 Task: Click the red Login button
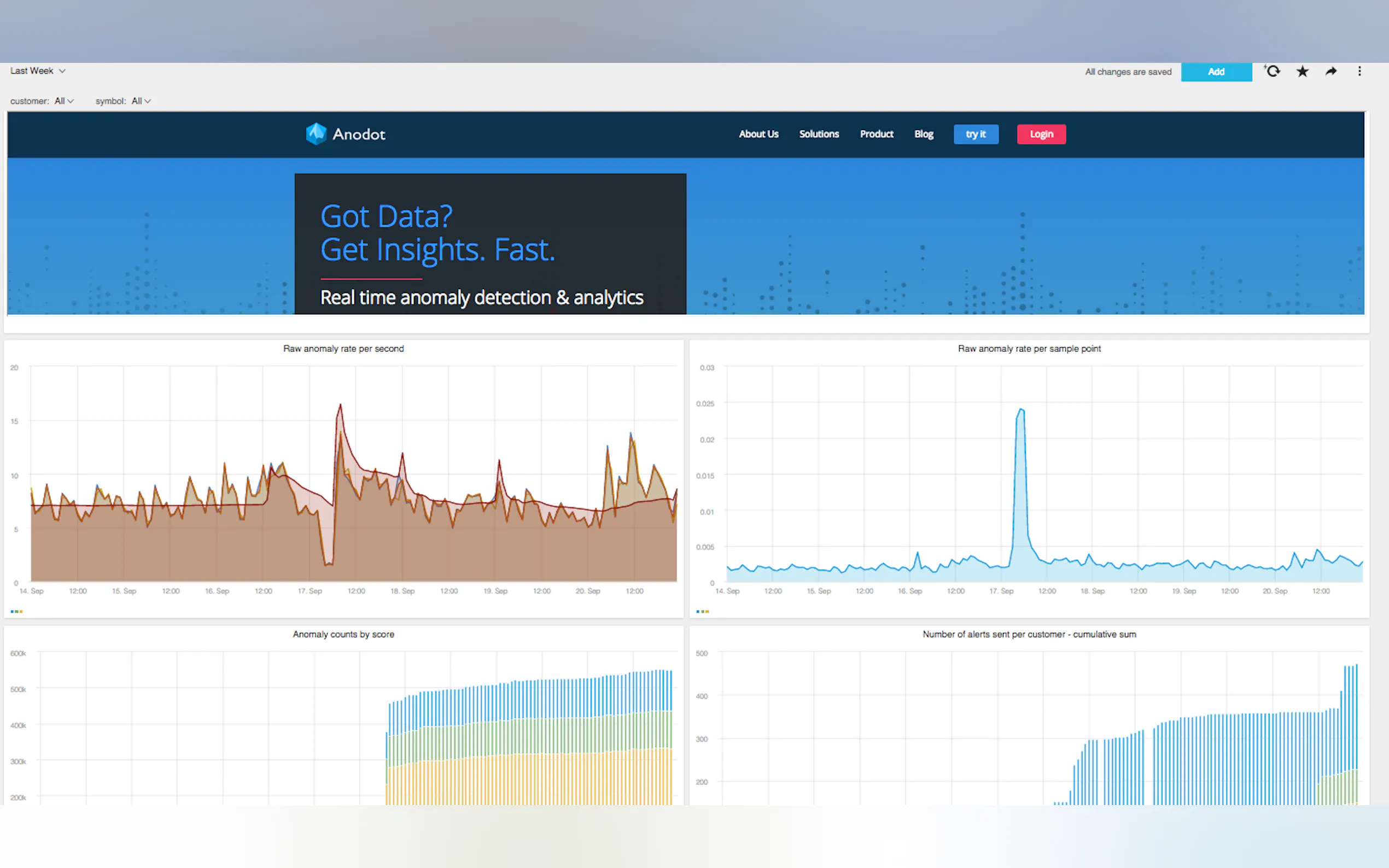tap(1041, 134)
